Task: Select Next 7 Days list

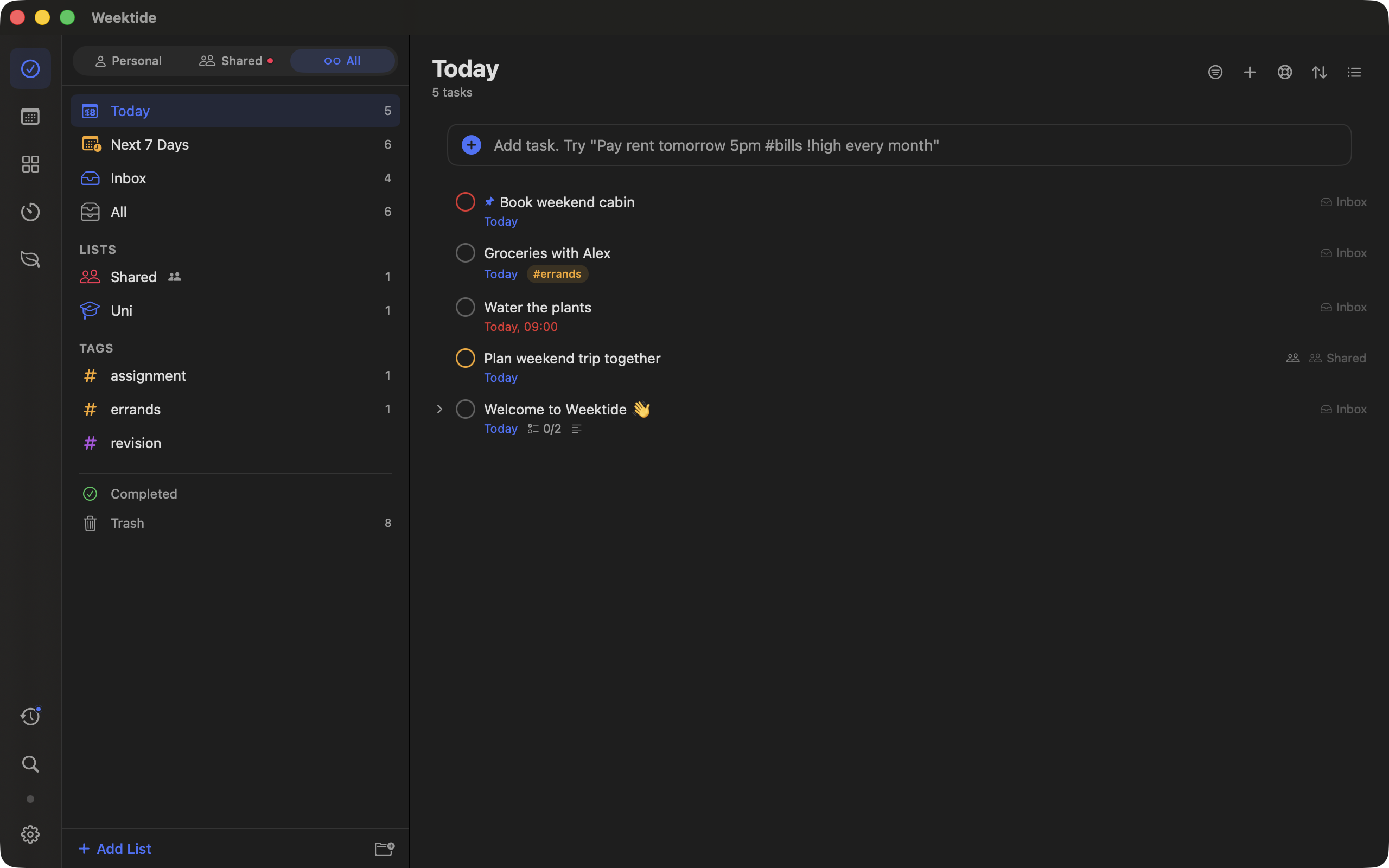Action: [x=235, y=144]
